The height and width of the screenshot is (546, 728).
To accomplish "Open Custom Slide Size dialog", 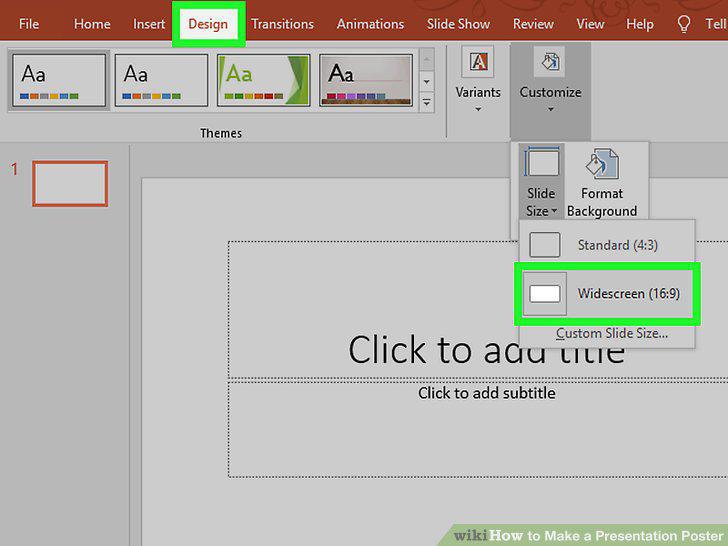I will 612,333.
